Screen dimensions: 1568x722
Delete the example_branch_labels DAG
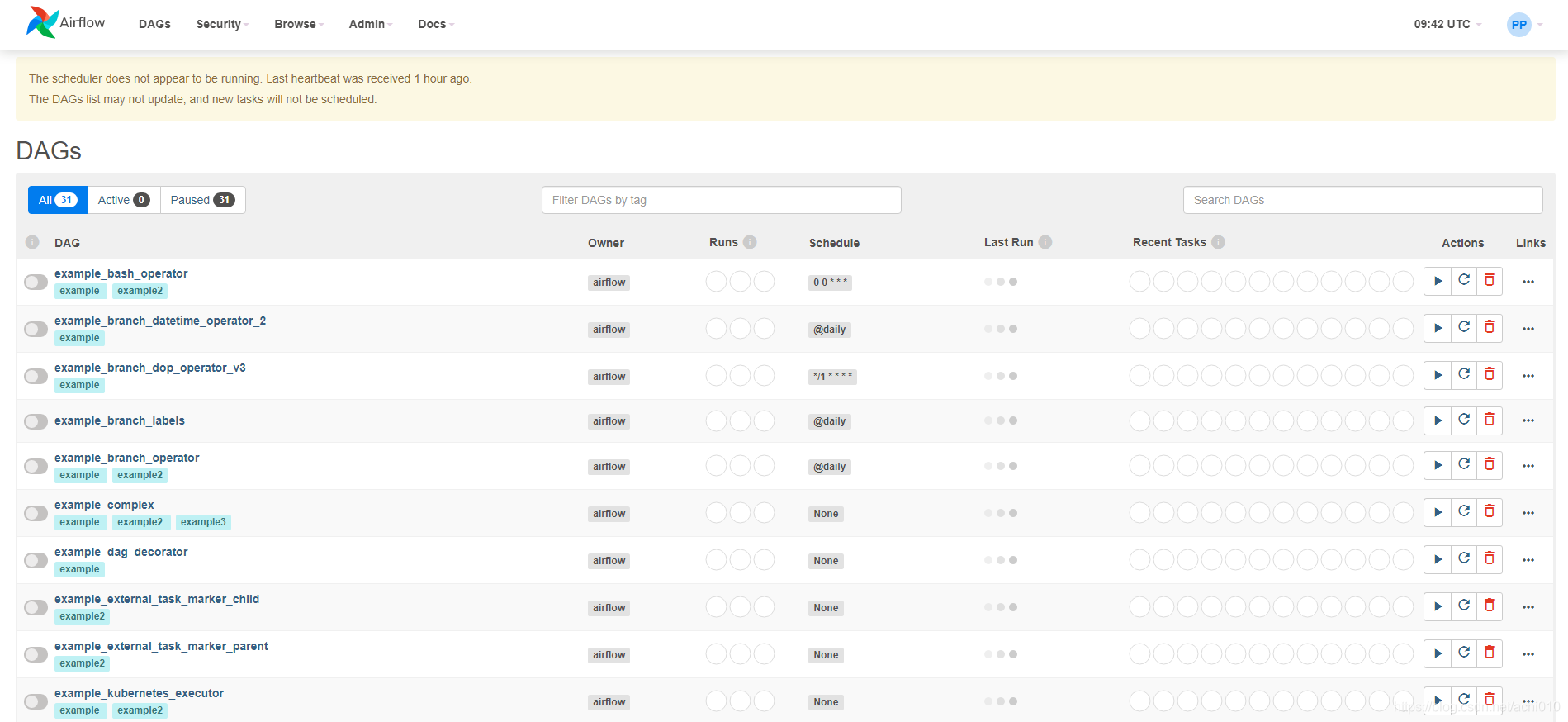pyautogui.click(x=1490, y=420)
